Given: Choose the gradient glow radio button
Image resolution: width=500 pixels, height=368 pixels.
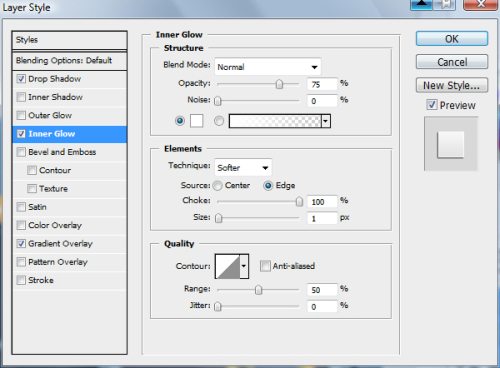Looking at the screenshot, I should [219, 121].
